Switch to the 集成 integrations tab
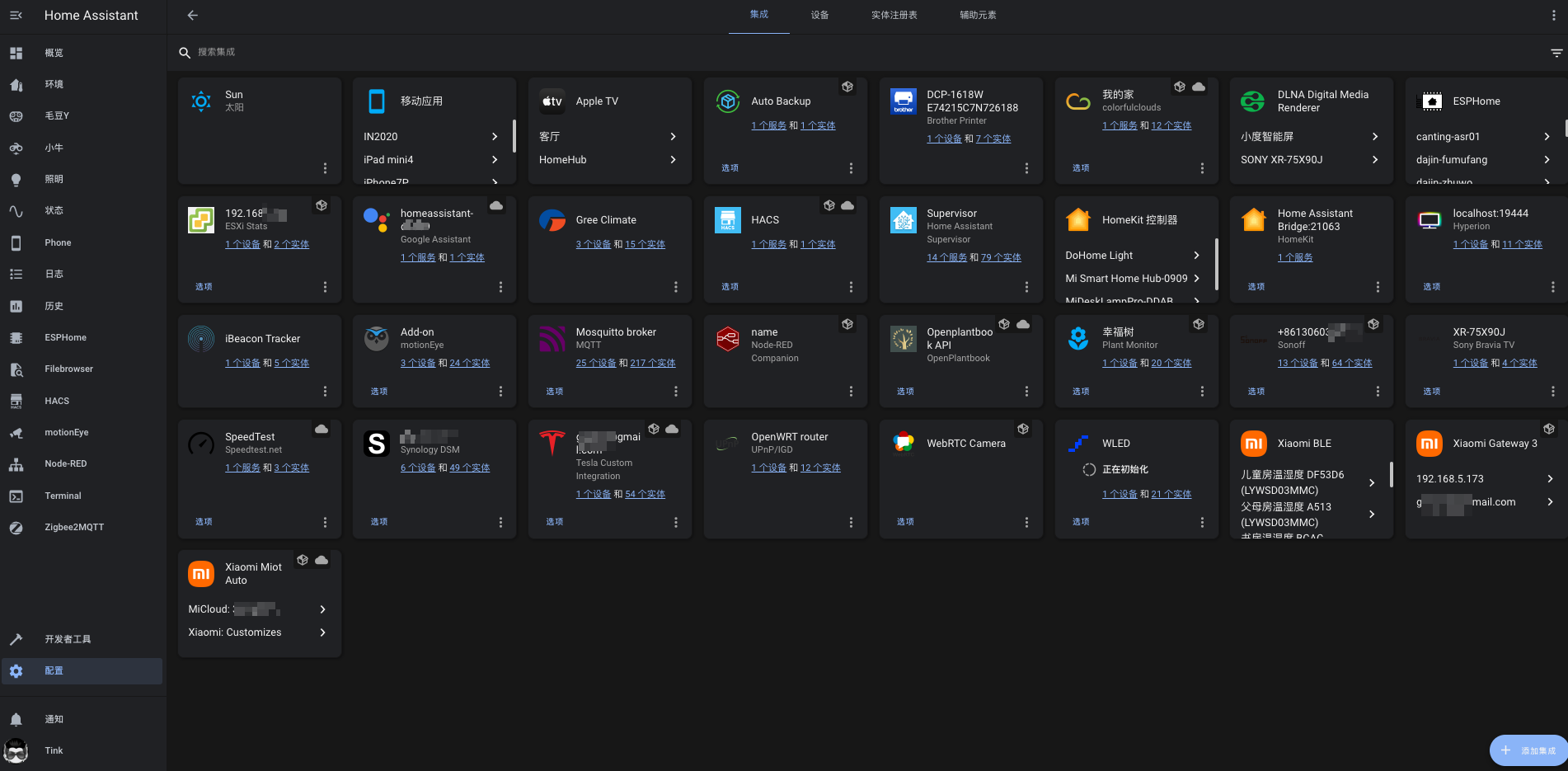The height and width of the screenshot is (771, 1568). point(759,15)
